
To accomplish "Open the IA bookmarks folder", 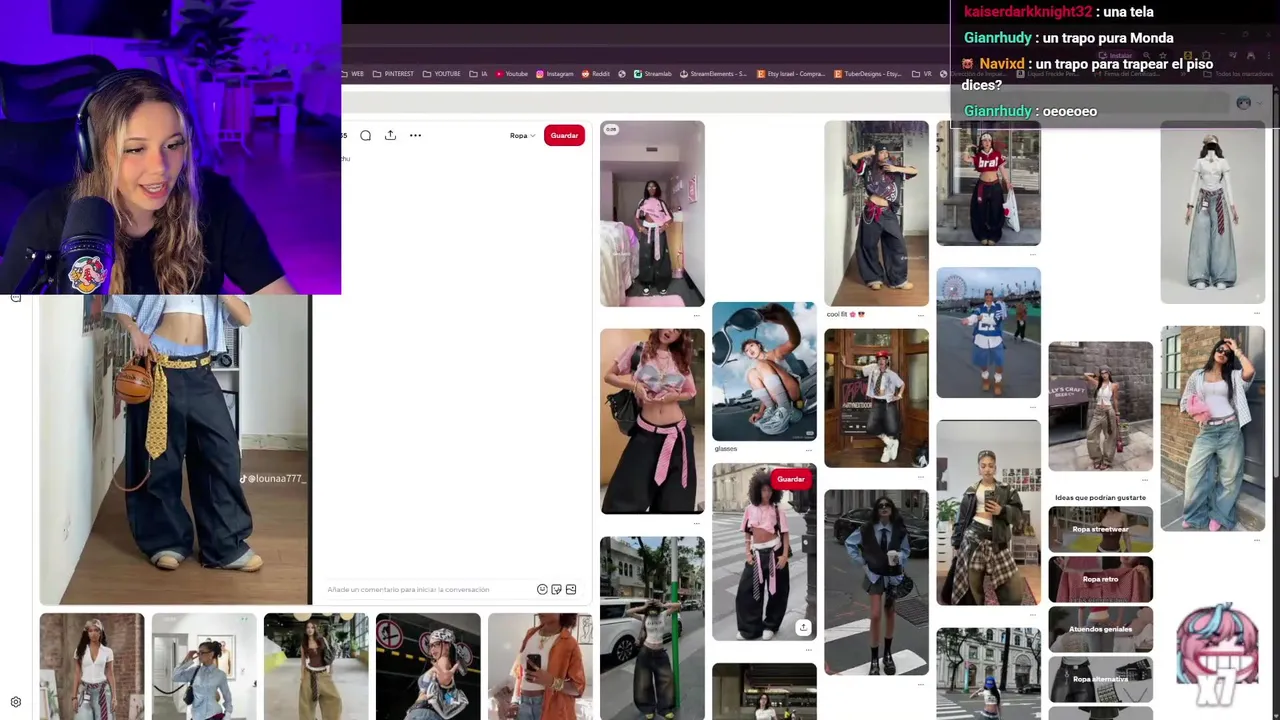I will [478, 74].
